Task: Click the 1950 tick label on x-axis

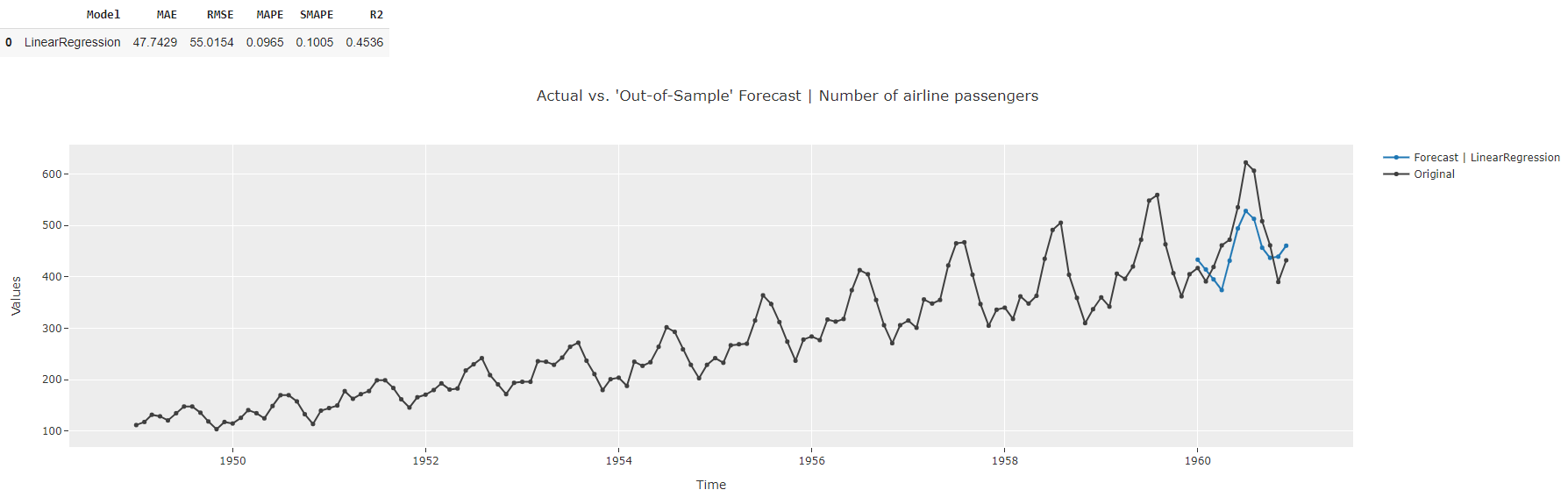Action: [232, 461]
